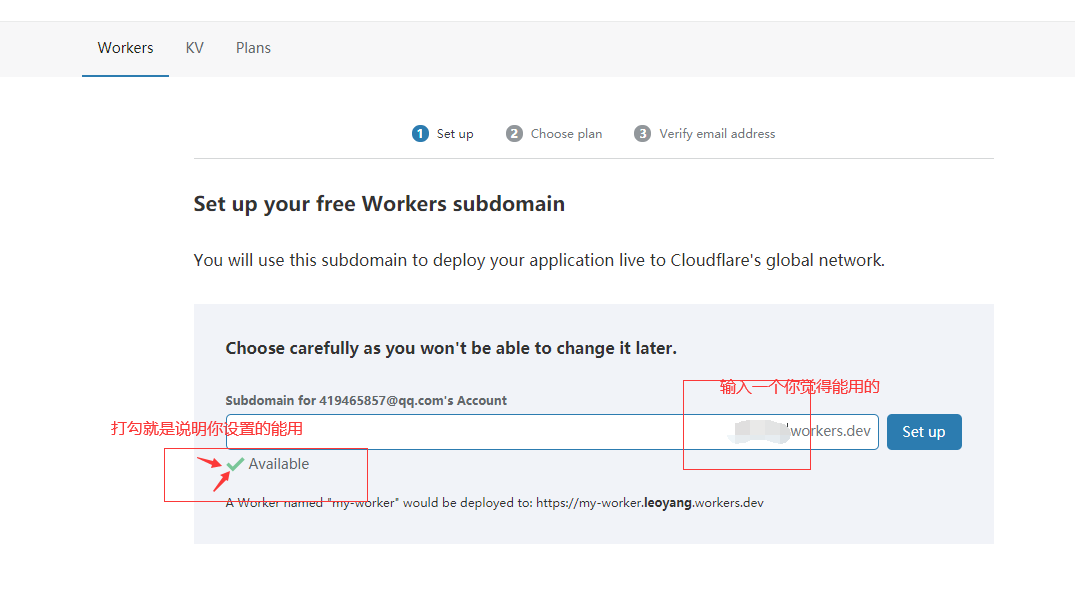This screenshot has height=589, width=1075.
Task: Select the "Set up" step label
Action: click(x=455, y=134)
